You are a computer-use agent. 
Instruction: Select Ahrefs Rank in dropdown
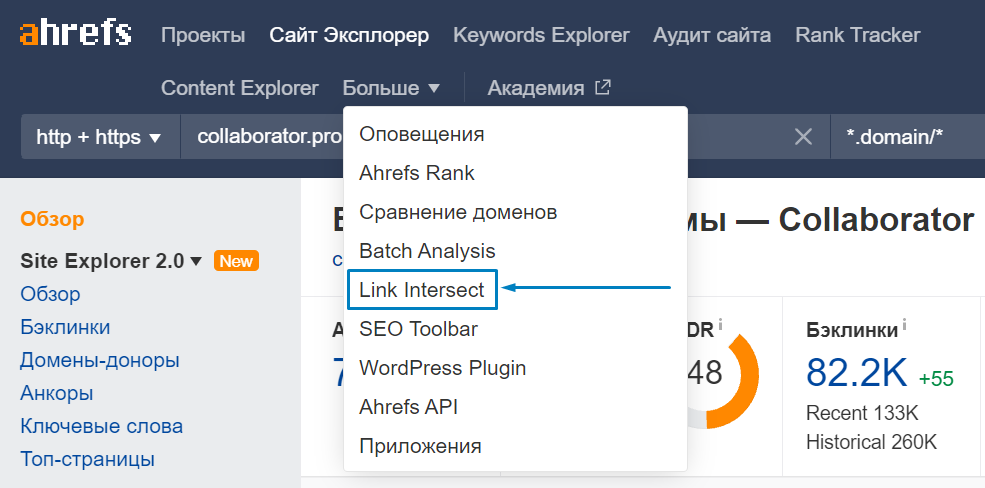coord(417,173)
